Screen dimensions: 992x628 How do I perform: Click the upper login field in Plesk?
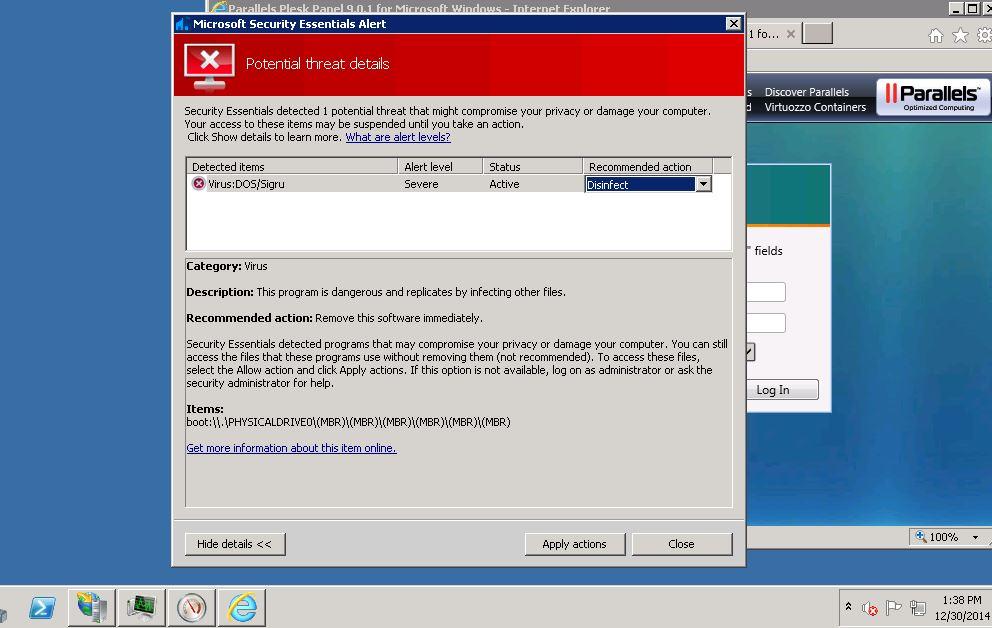coord(766,292)
